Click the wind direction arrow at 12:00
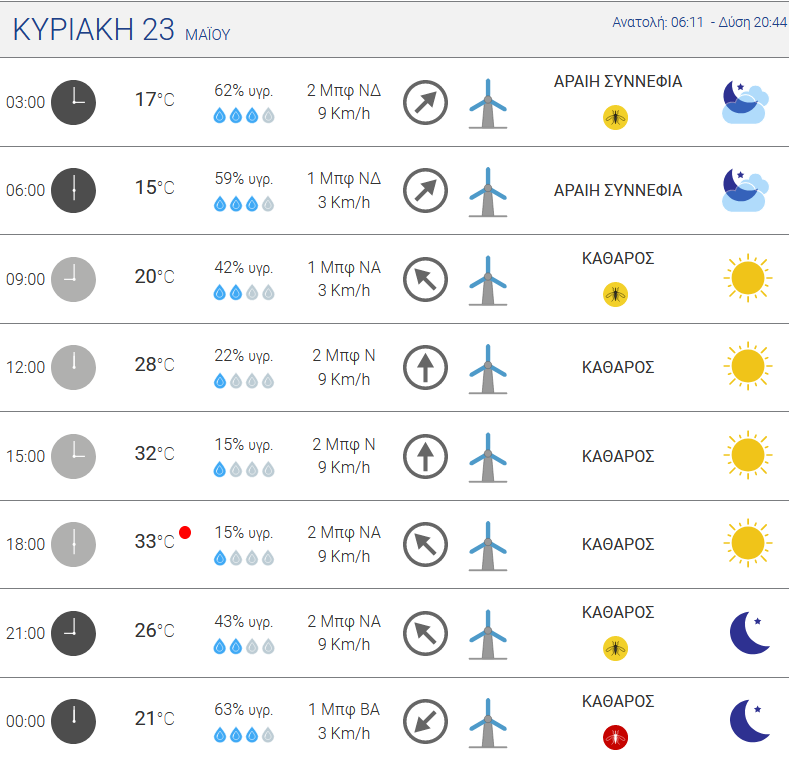Viewport: 789px width, 765px height. tap(425, 367)
